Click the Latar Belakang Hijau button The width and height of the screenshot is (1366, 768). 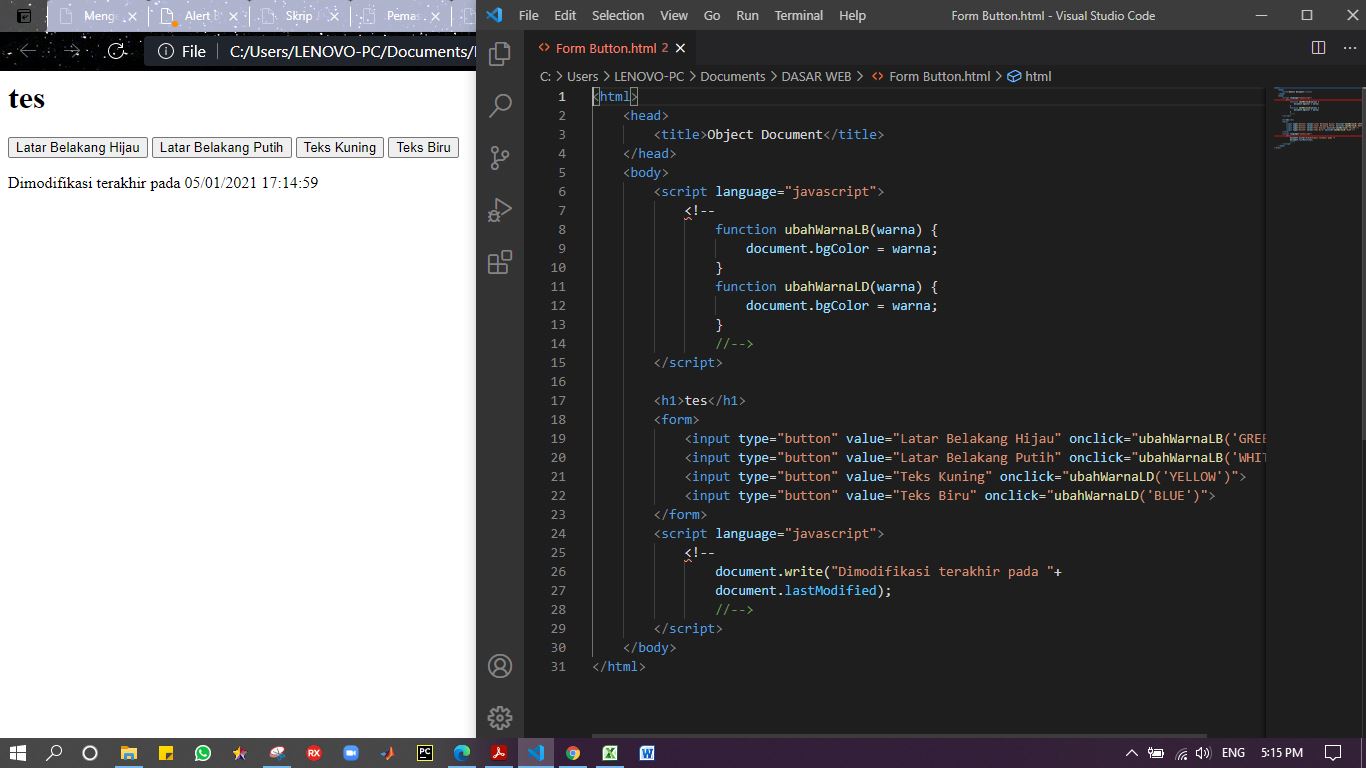pyautogui.click(x=77, y=147)
